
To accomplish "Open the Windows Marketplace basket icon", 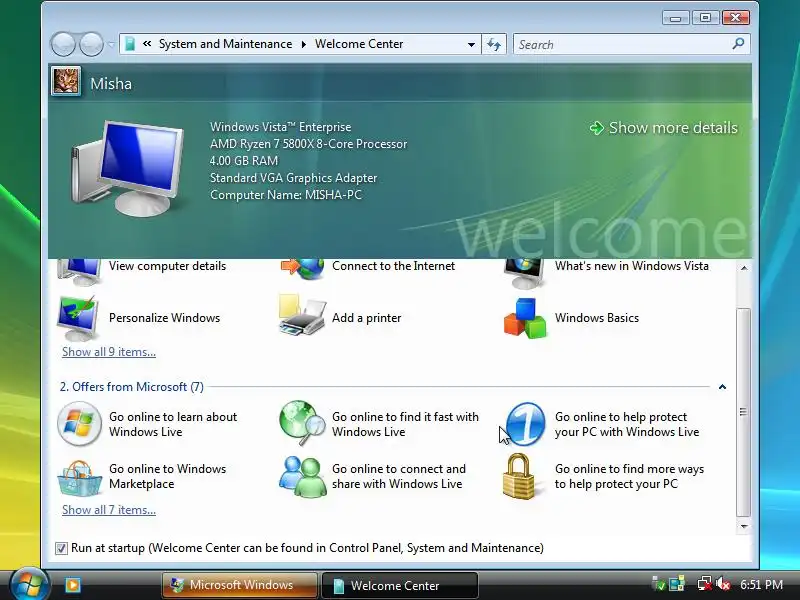I will (80, 478).
